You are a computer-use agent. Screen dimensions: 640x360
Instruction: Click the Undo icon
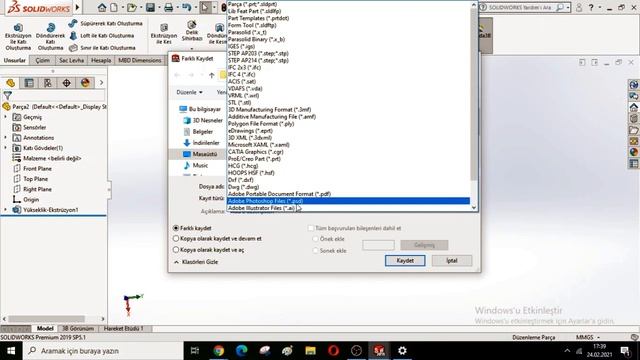pyautogui.click(x=187, y=7)
